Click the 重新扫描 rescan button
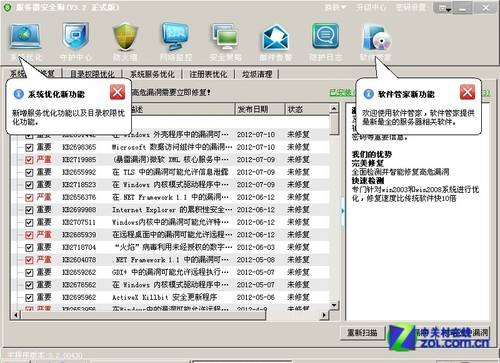 (362, 332)
